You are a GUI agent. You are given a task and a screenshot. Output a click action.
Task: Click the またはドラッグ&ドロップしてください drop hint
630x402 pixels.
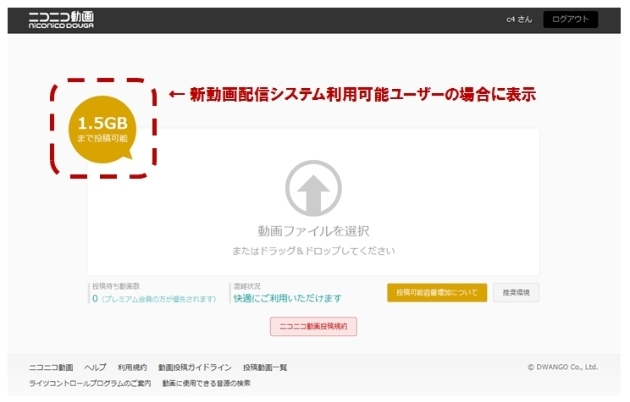313,251
